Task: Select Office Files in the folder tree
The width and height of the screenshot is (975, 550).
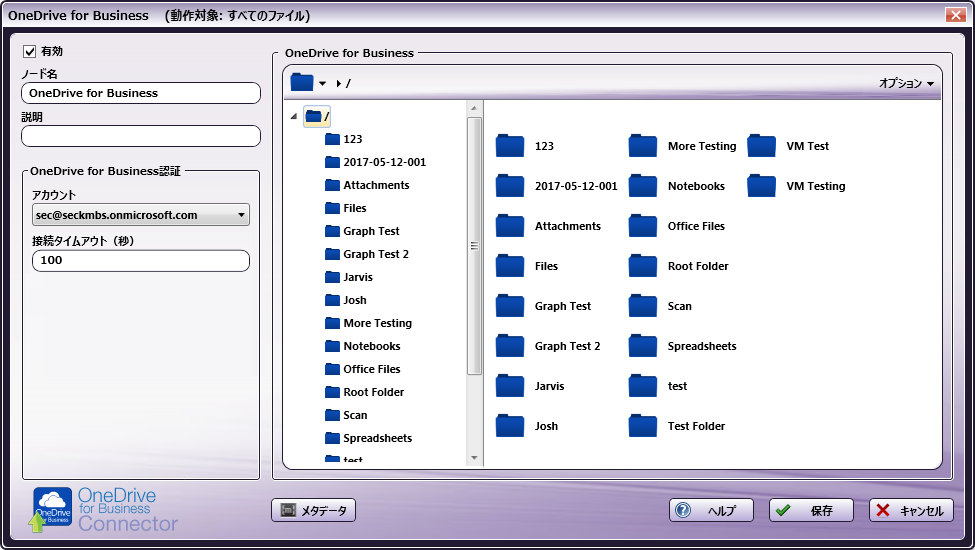Action: 363,369
